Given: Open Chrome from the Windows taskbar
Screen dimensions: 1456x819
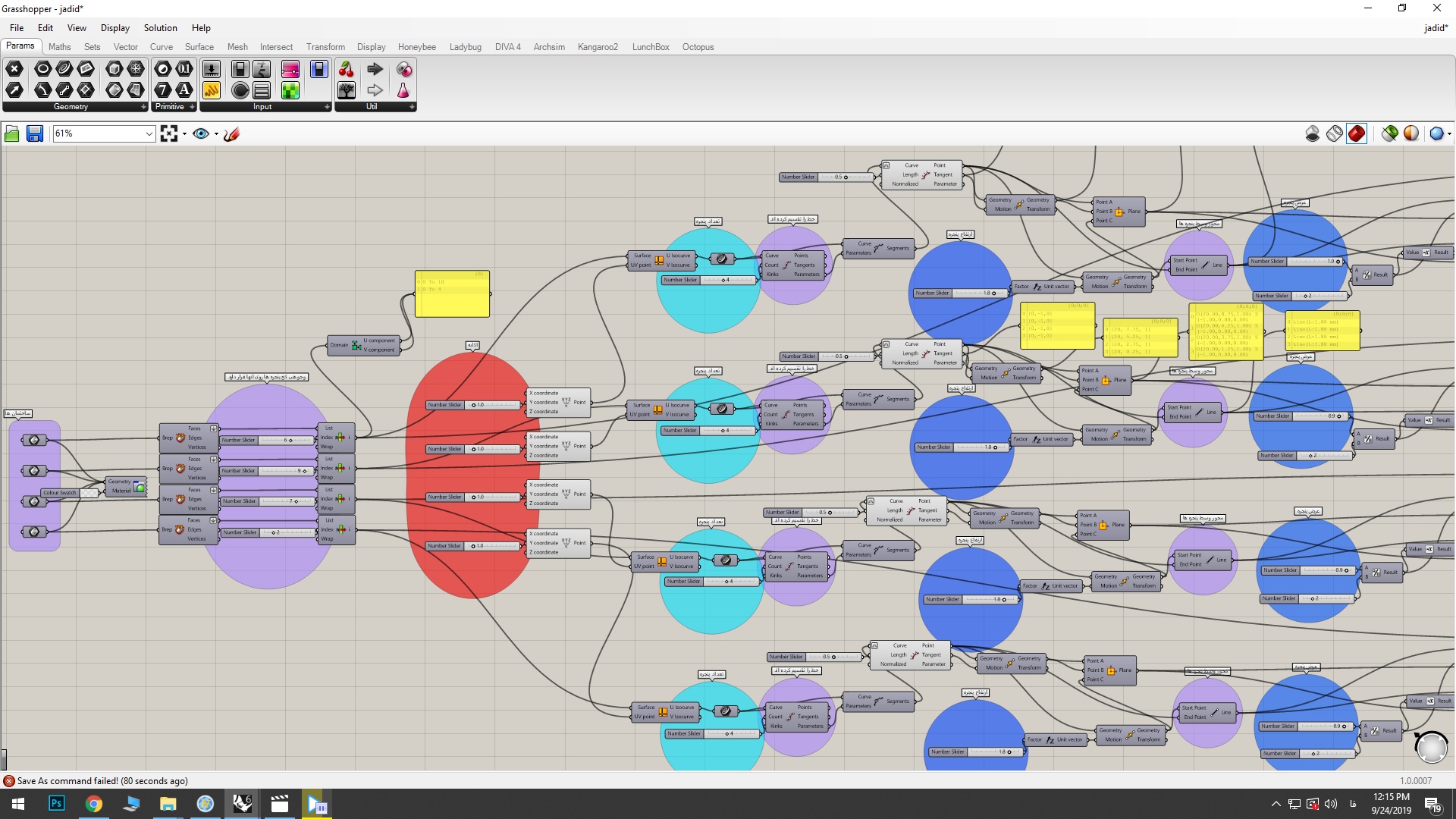Looking at the screenshot, I should (x=94, y=804).
